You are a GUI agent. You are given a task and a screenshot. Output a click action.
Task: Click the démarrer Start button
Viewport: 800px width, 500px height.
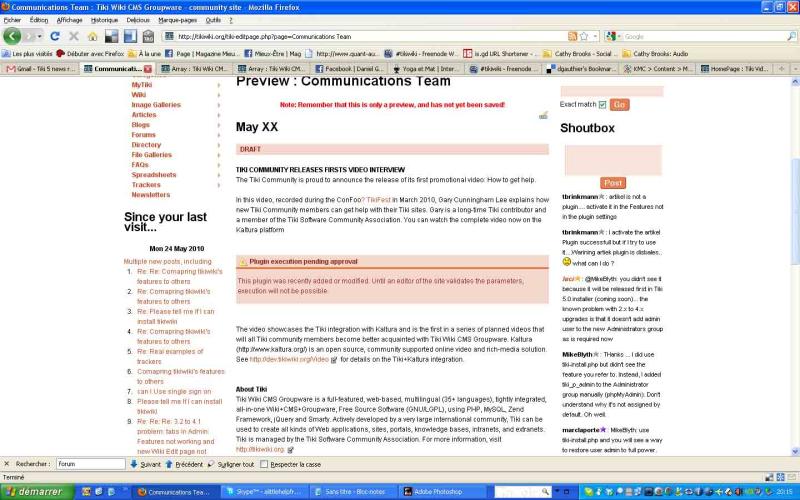coord(36,492)
